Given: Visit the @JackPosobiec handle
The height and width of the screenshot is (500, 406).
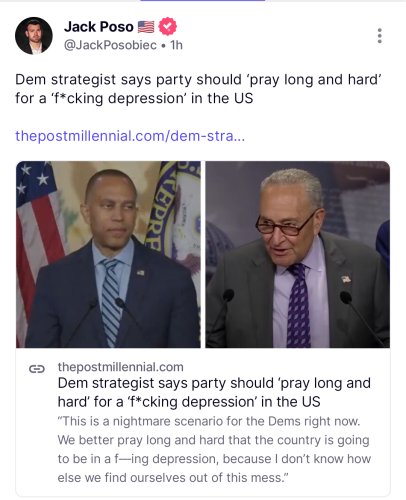Looking at the screenshot, I should [110, 45].
